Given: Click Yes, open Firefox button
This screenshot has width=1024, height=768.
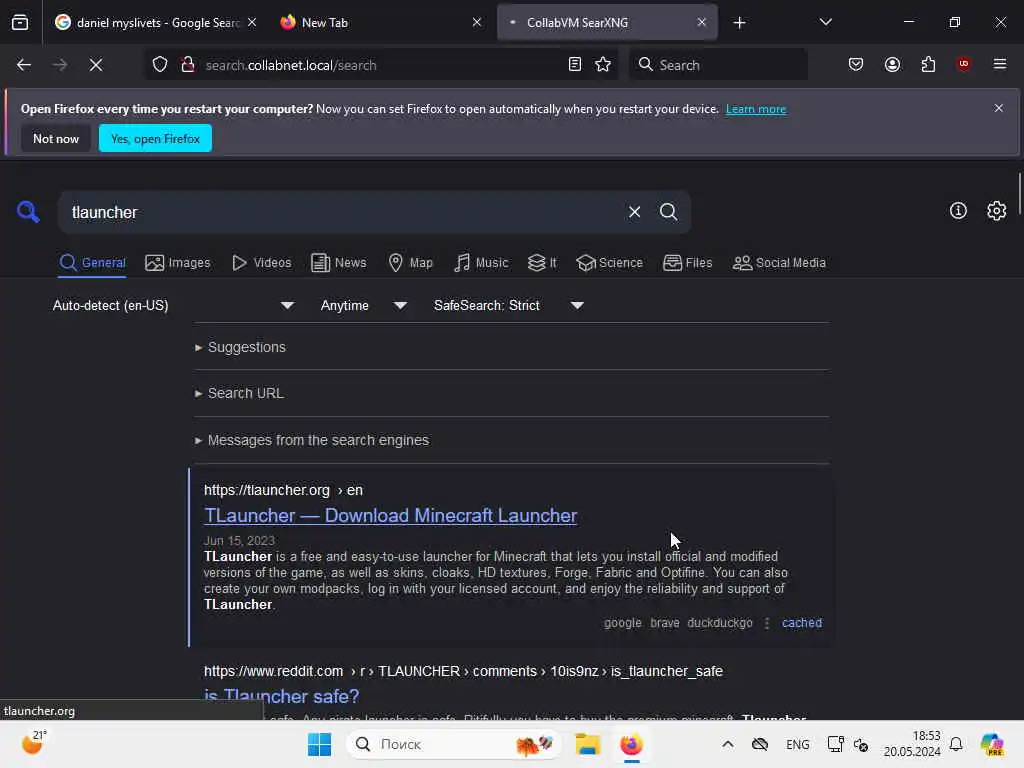Looking at the screenshot, I should click(155, 138).
